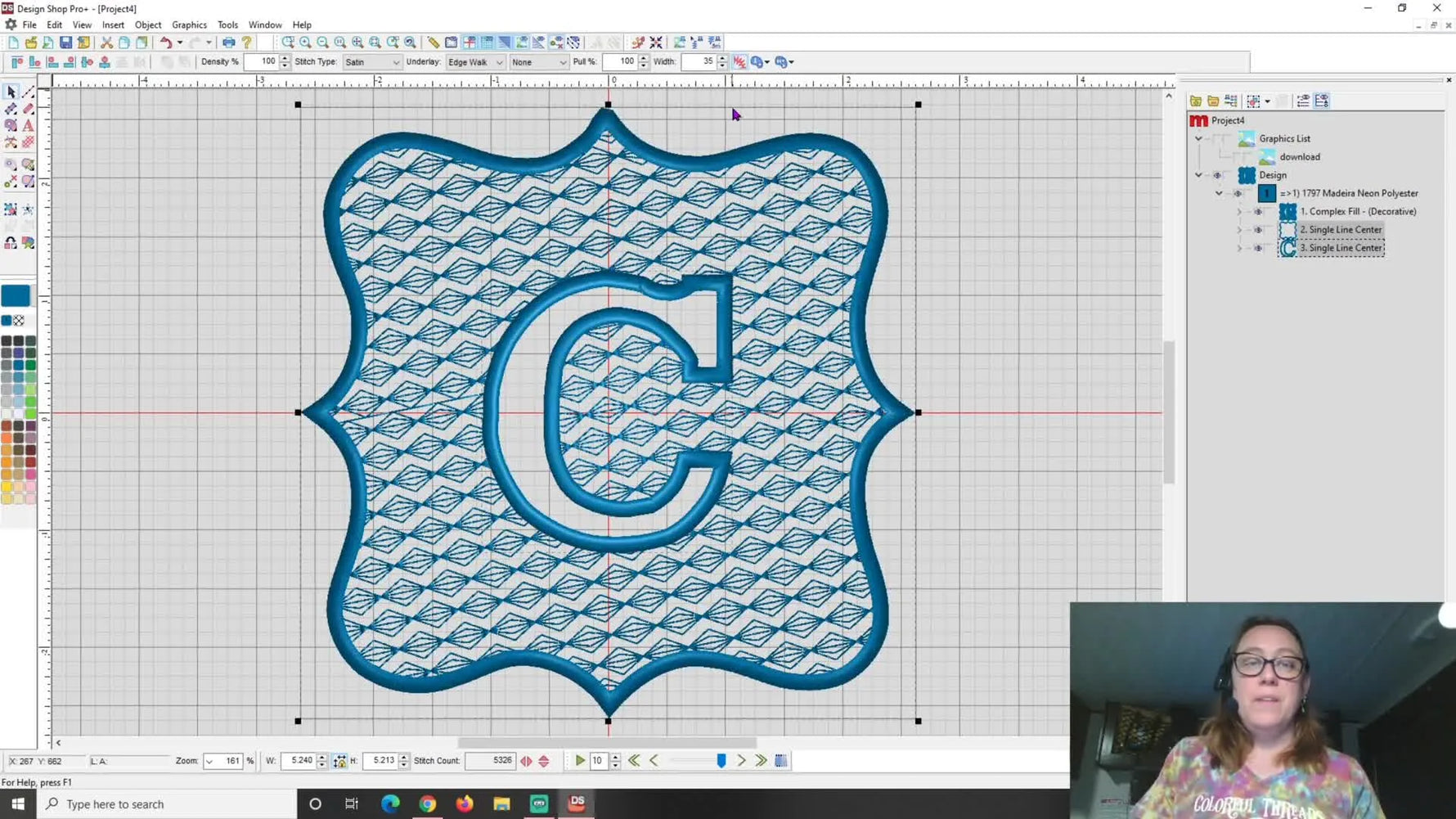Open the Object menu
1456x819 pixels.
tap(148, 25)
